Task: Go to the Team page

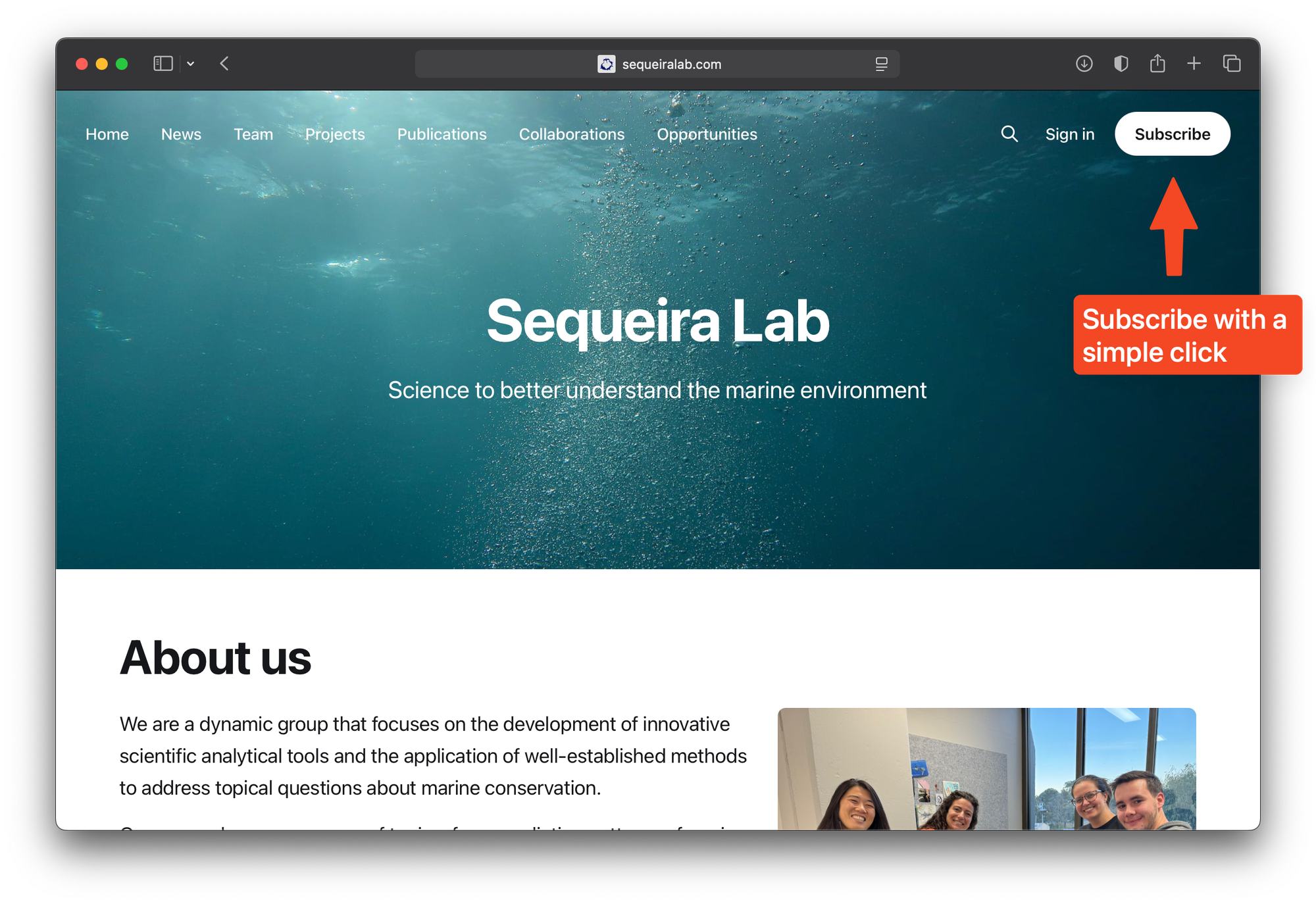Action: [253, 134]
